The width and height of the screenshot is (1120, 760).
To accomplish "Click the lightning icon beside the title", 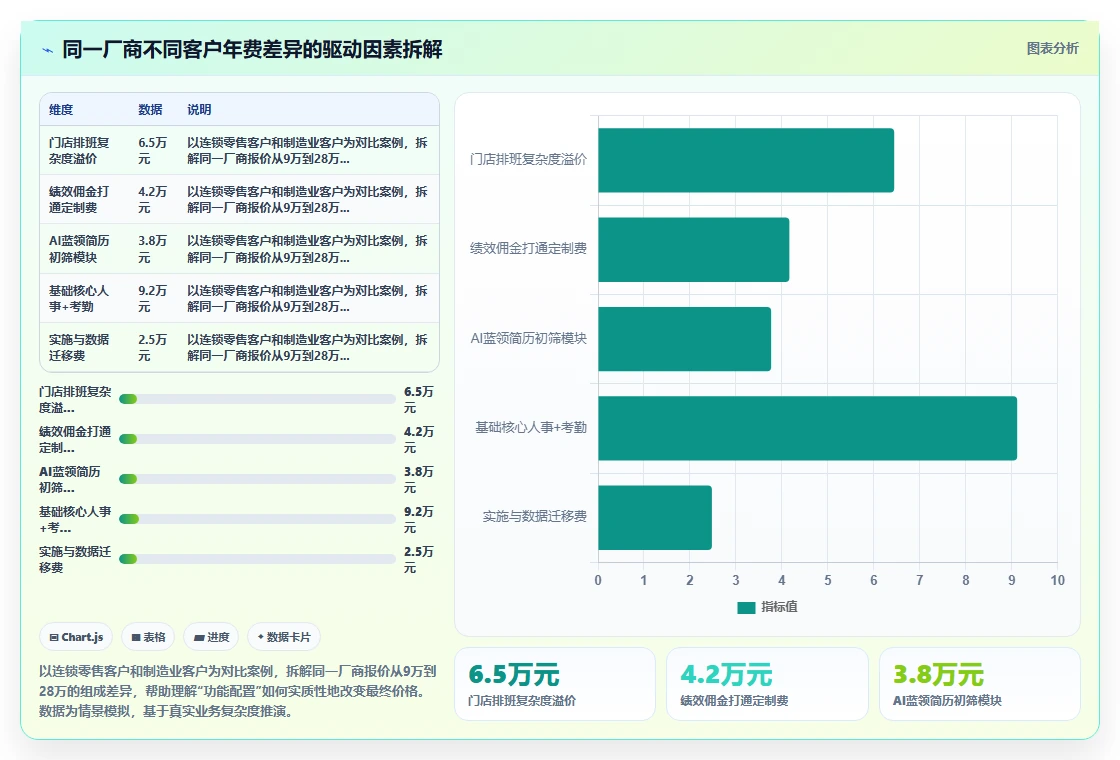I will point(48,50).
